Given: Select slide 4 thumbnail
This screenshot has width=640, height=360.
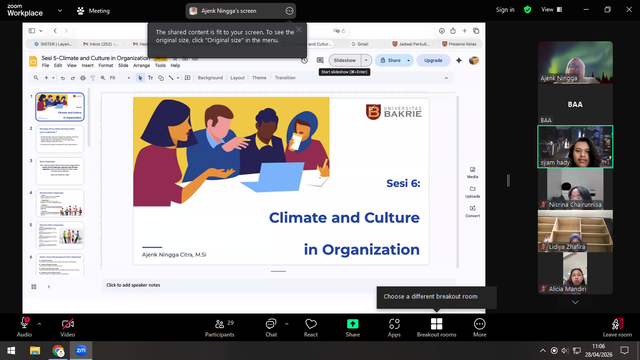Looking at the screenshot, I should click(x=60, y=203).
